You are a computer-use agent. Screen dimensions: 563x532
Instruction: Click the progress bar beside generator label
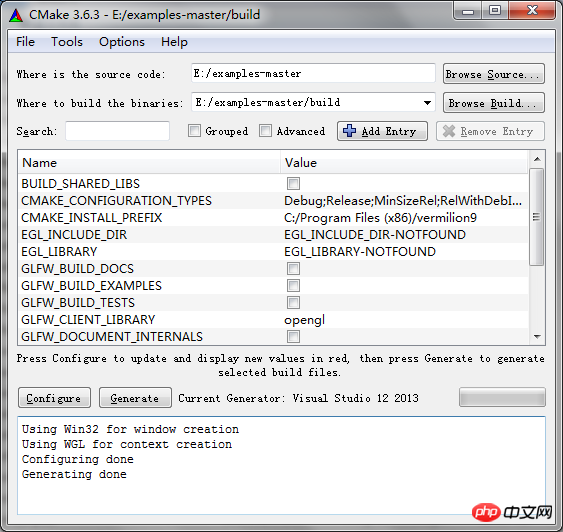(502, 397)
